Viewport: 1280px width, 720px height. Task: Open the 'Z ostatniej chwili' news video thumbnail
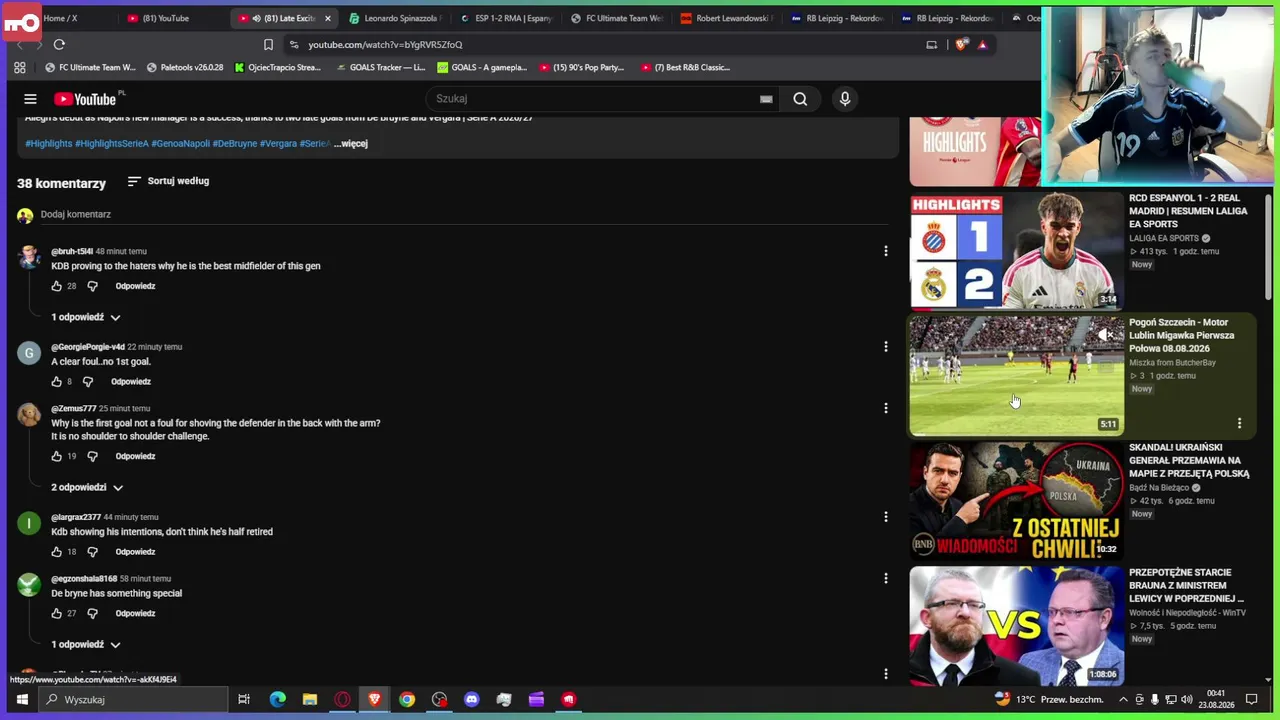(1016, 501)
